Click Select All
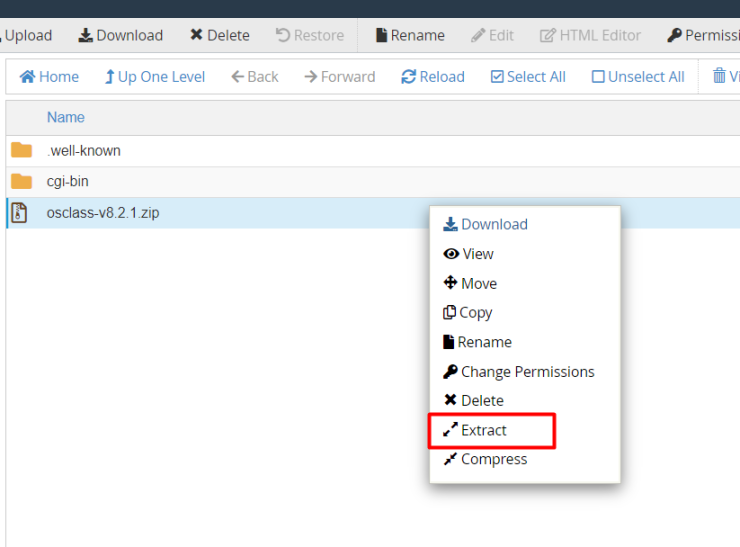The width and height of the screenshot is (740, 547). pyautogui.click(x=528, y=76)
